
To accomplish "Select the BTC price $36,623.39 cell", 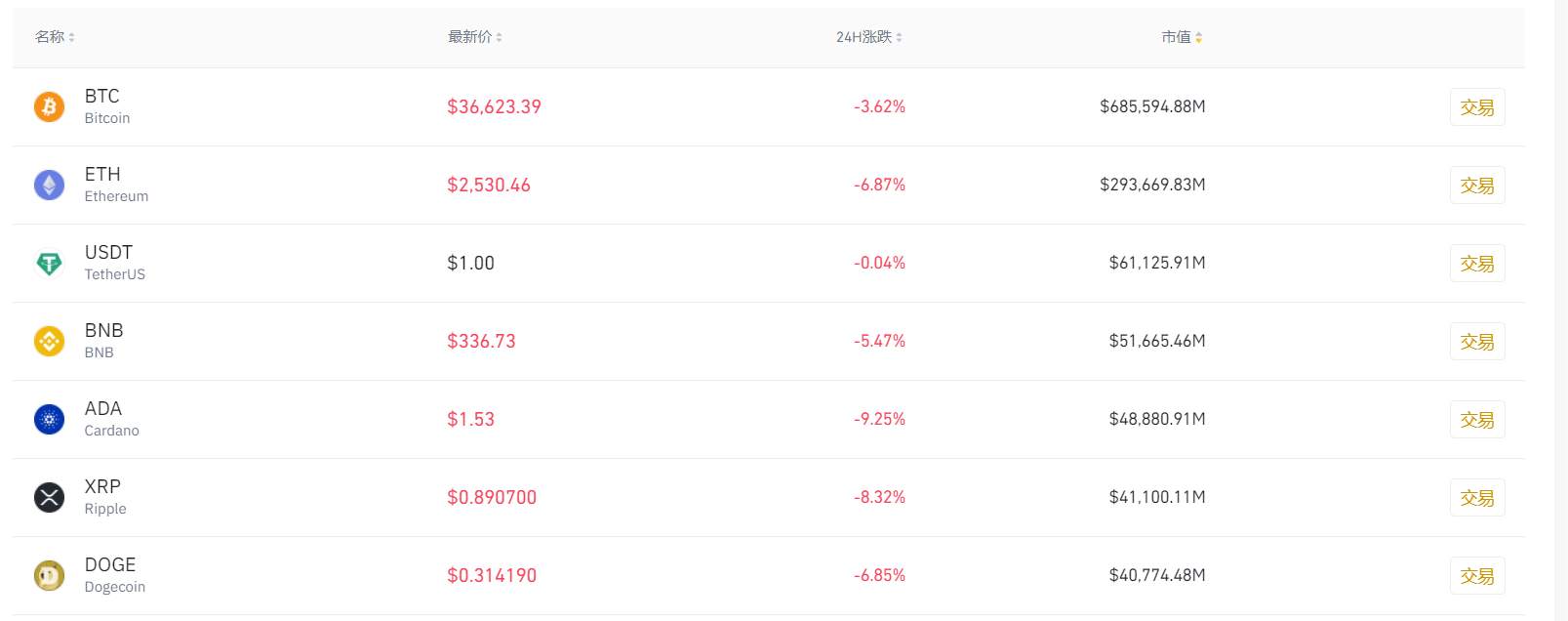I will coord(494,106).
